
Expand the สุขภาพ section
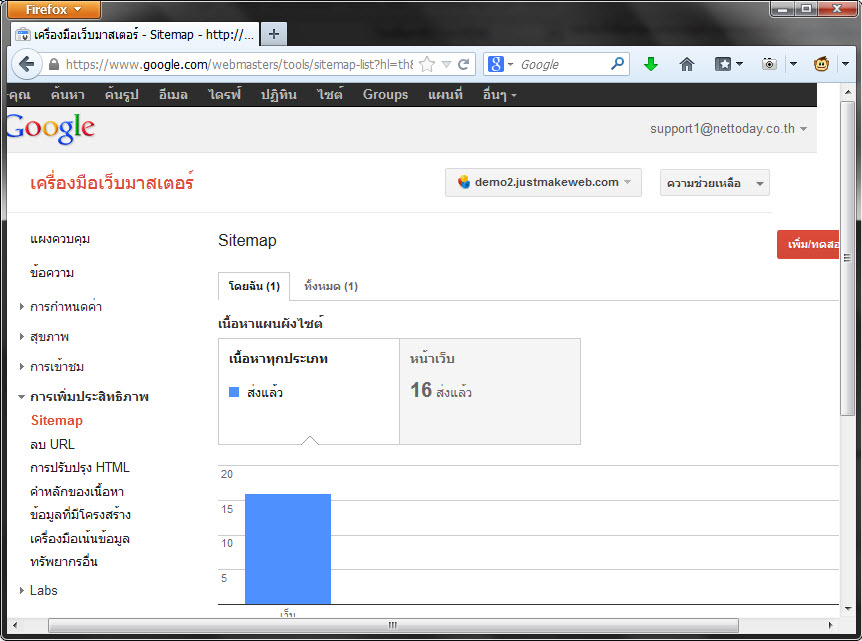21,336
